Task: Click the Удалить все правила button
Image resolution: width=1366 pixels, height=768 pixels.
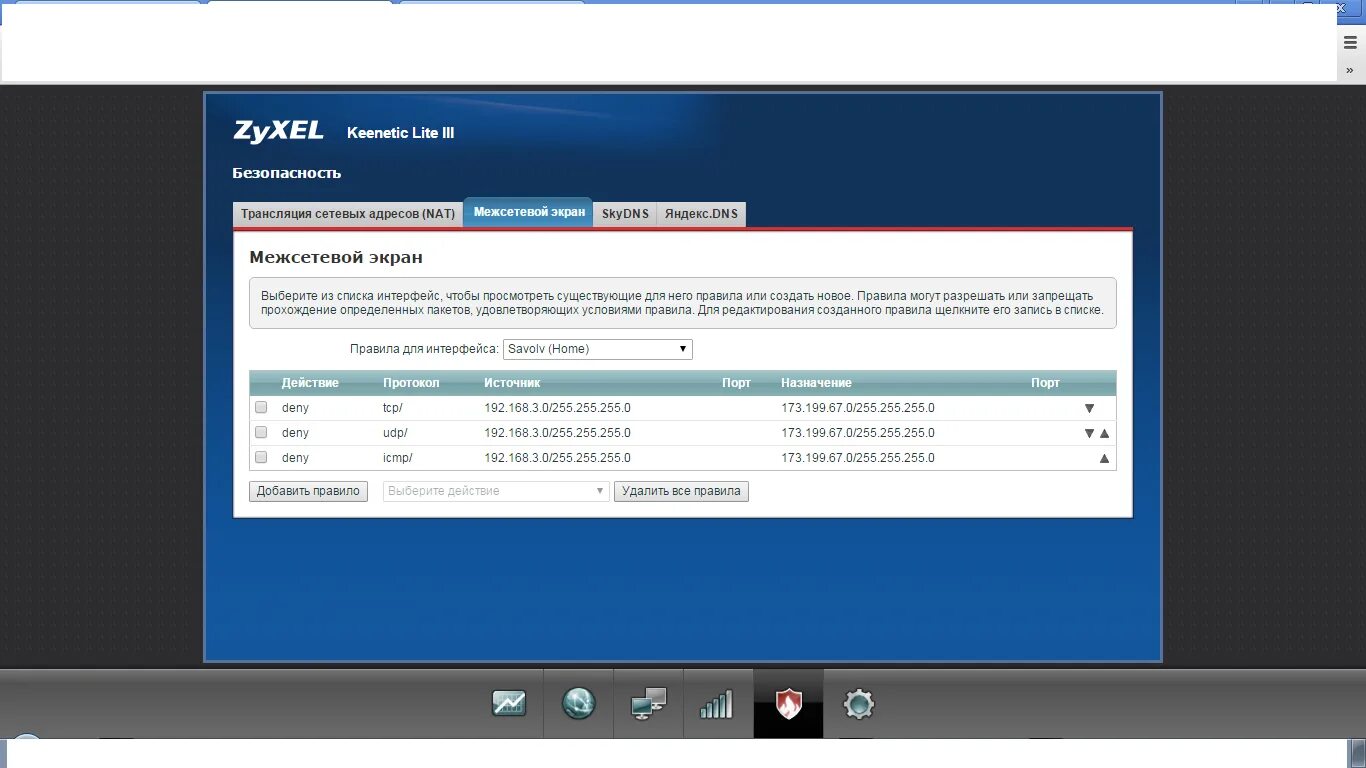Action: point(681,491)
